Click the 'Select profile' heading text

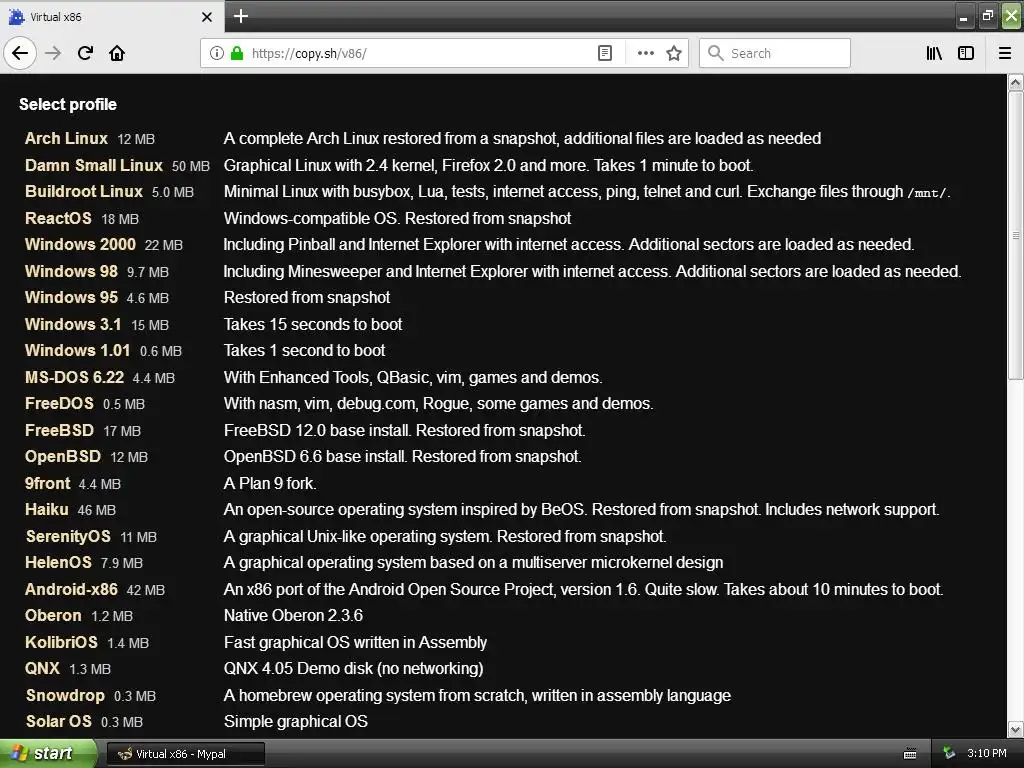click(68, 104)
